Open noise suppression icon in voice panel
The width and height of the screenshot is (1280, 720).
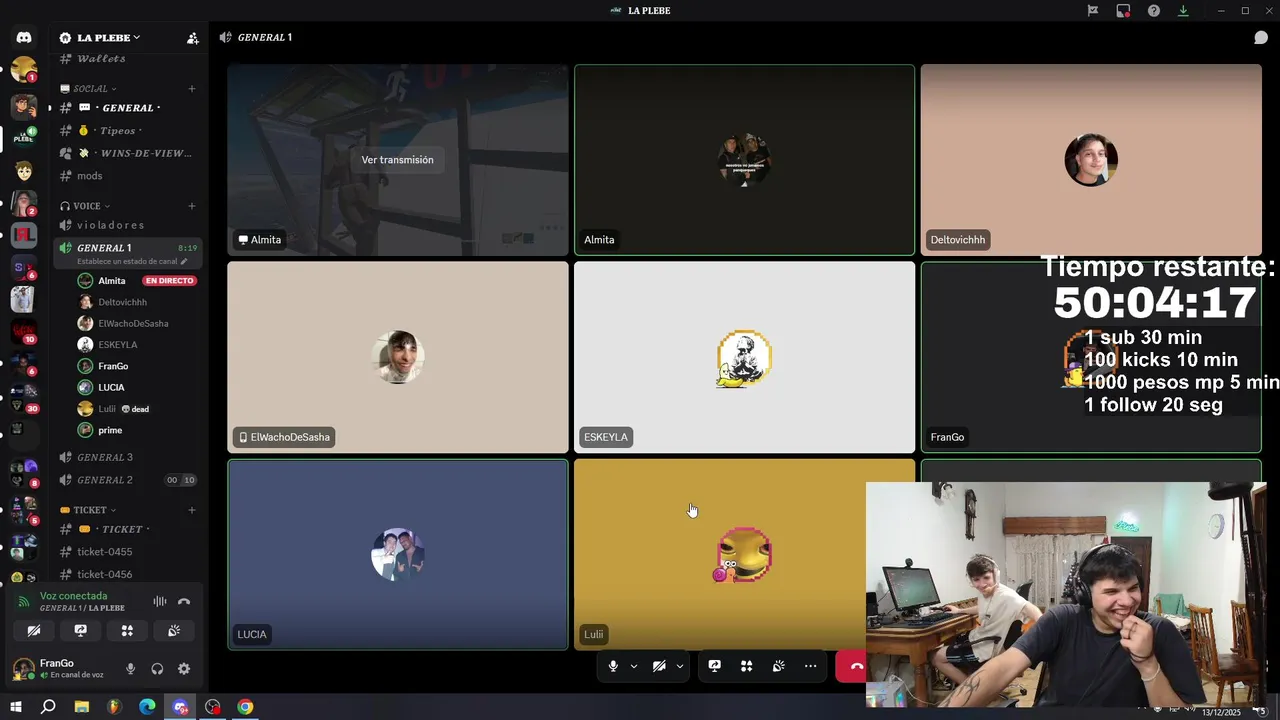click(x=160, y=601)
